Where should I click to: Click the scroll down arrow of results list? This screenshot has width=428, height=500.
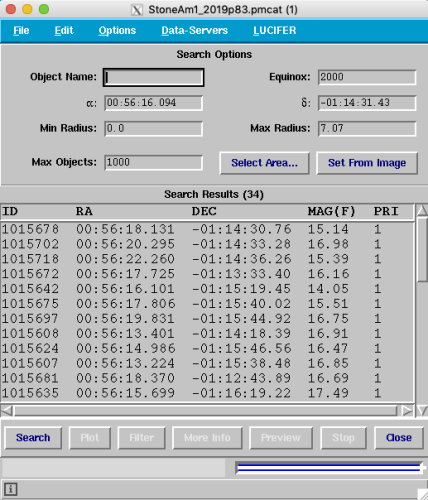[x=422, y=411]
